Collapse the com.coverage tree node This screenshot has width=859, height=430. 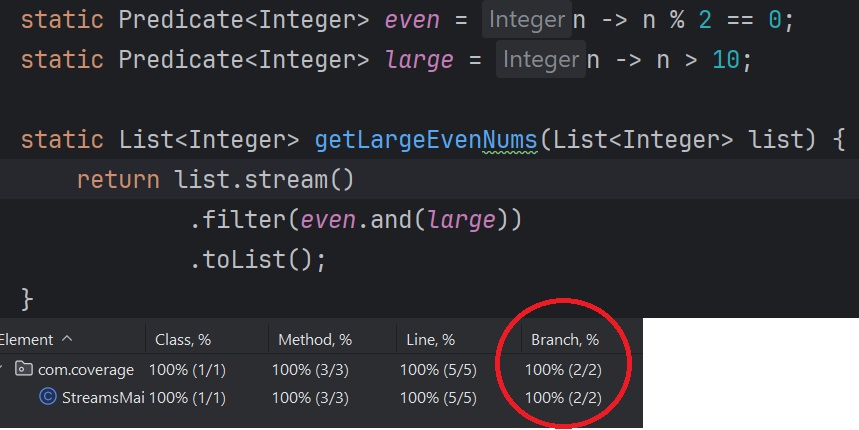coord(4,370)
